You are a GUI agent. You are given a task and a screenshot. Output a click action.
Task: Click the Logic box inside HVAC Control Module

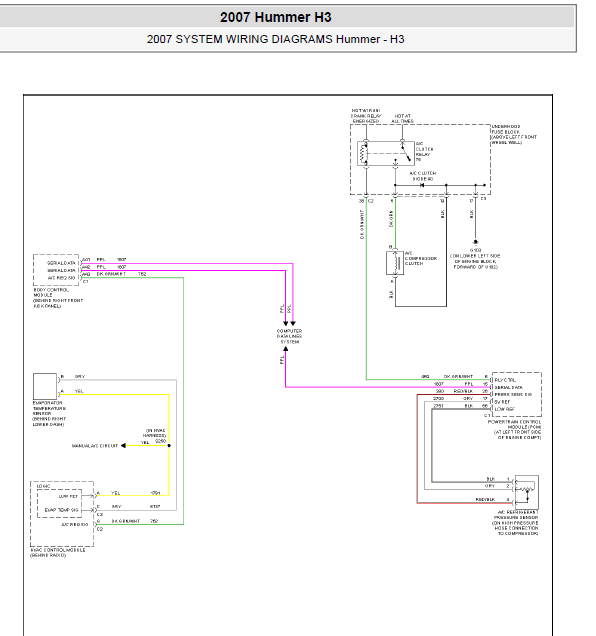tap(59, 503)
